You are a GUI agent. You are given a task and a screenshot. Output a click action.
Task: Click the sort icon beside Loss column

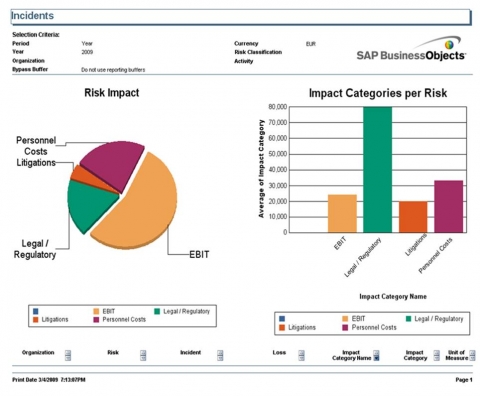click(302, 355)
